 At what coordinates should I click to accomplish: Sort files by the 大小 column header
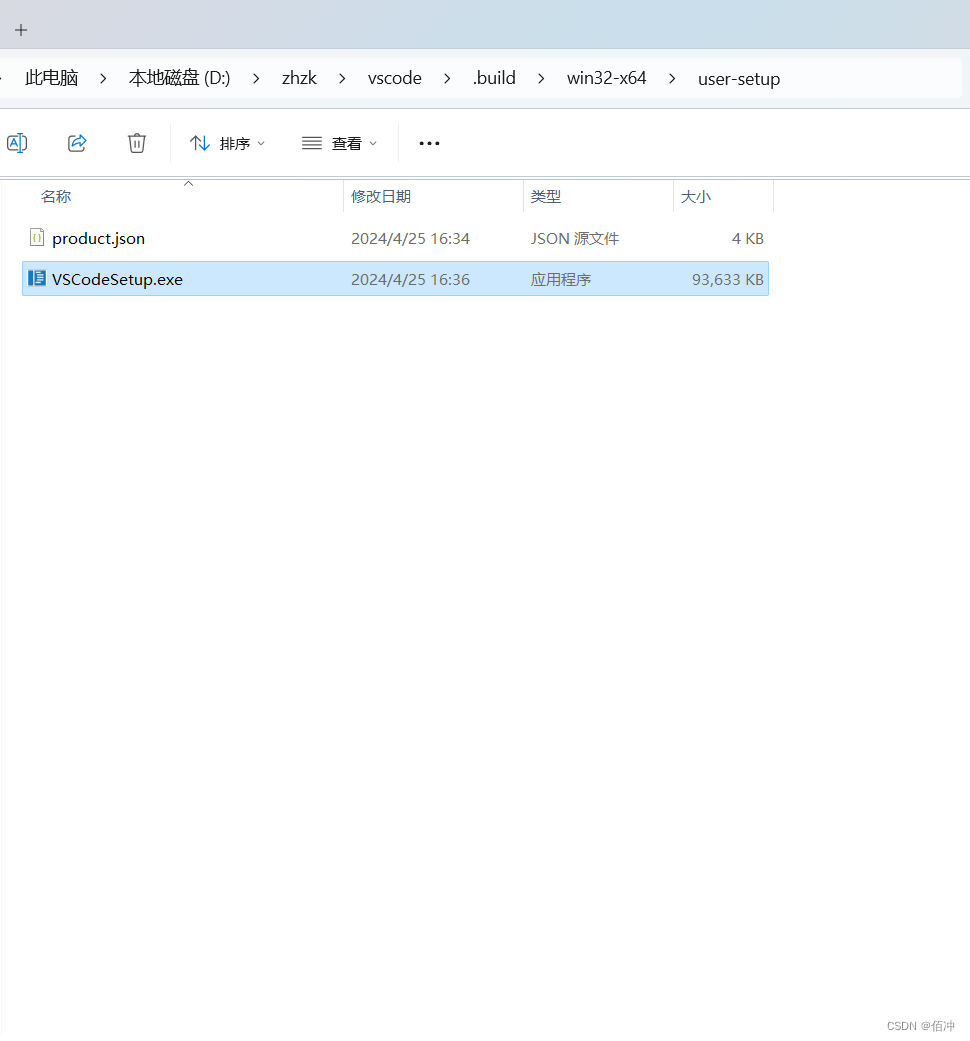tap(696, 196)
